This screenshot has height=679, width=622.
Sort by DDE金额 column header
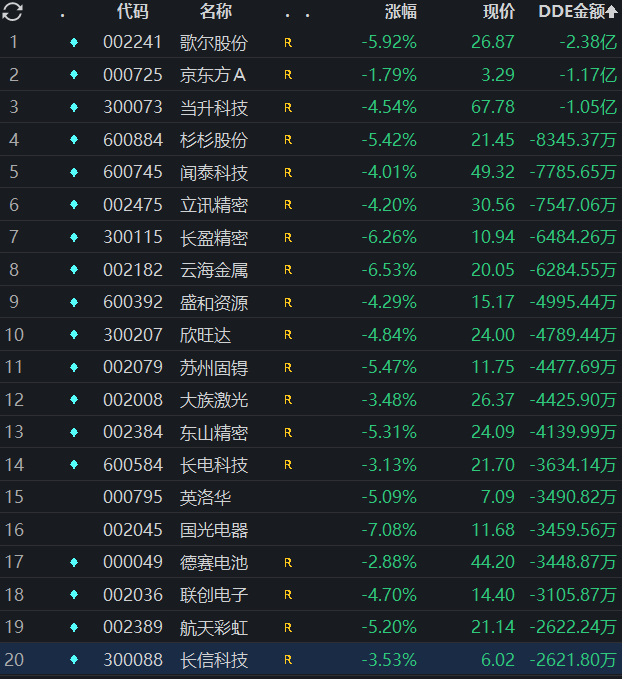pos(577,12)
